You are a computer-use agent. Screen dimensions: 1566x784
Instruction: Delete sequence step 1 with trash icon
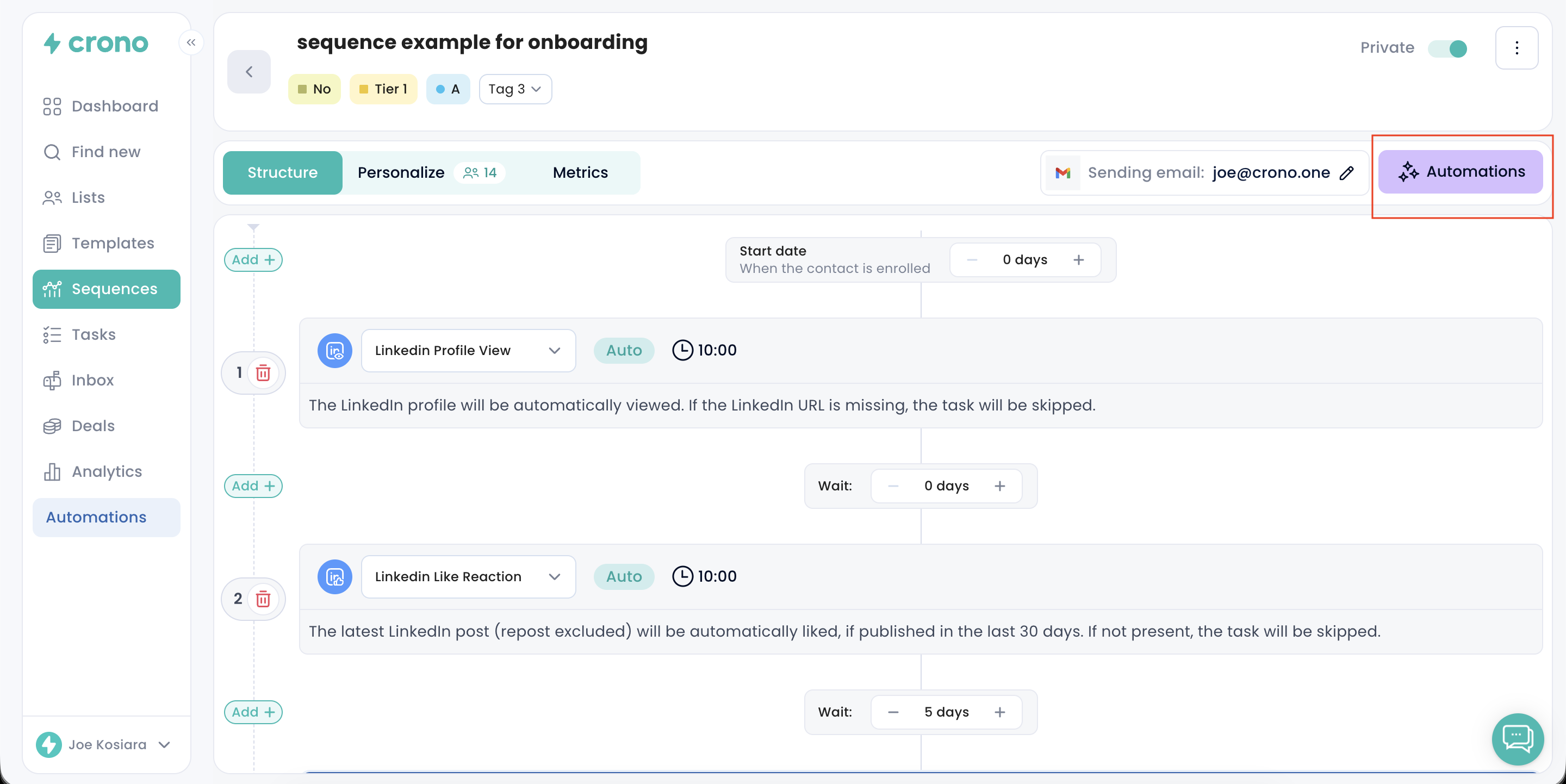(263, 372)
